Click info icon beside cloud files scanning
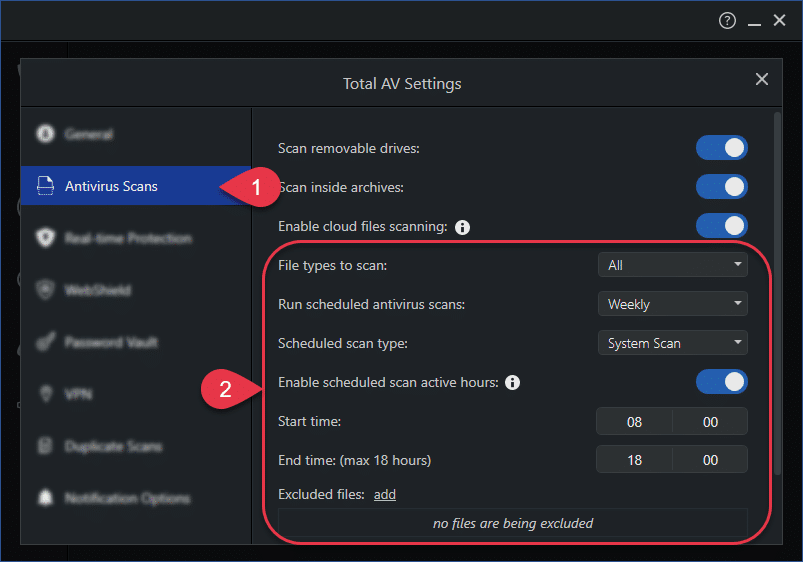This screenshot has height=562, width=803. tap(462, 227)
